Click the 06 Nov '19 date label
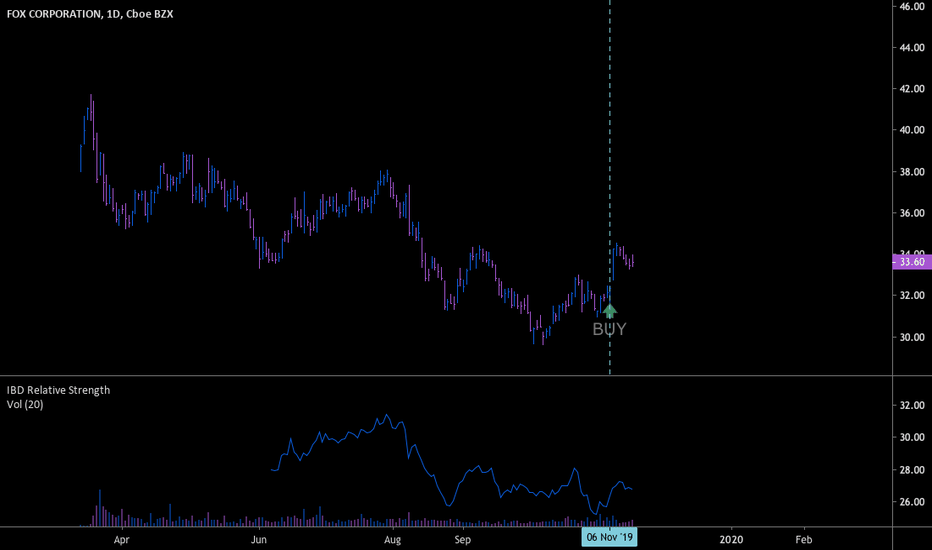Screen dimensions: 932x550 click(609, 538)
